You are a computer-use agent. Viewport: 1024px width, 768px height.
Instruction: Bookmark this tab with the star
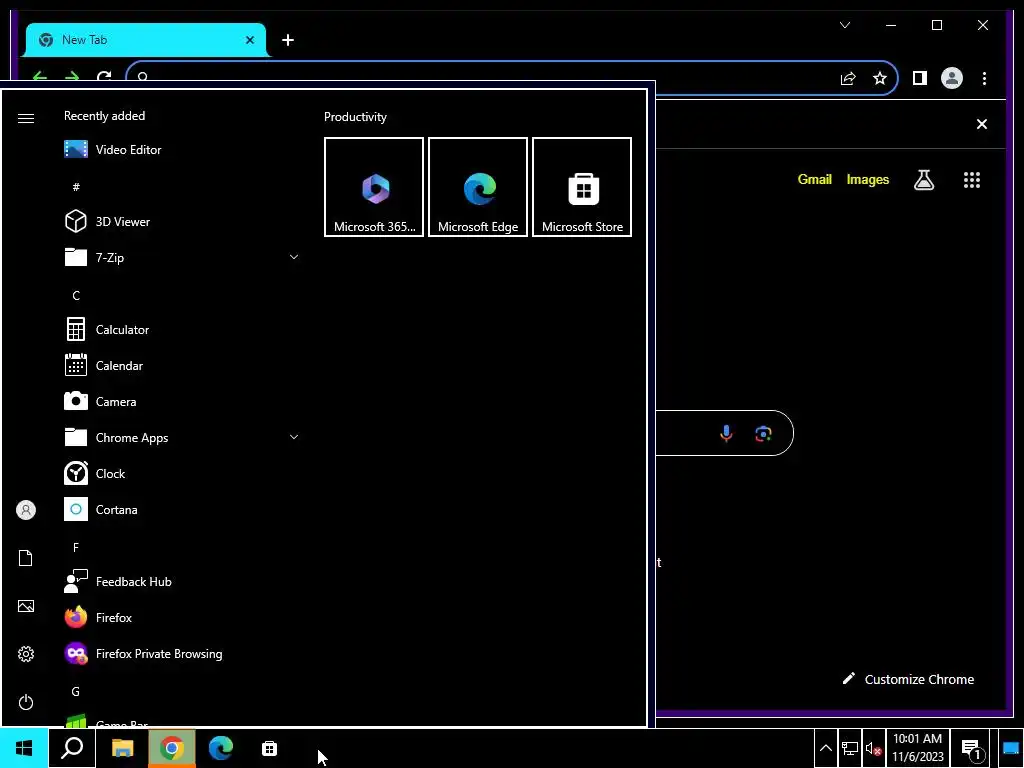click(880, 78)
